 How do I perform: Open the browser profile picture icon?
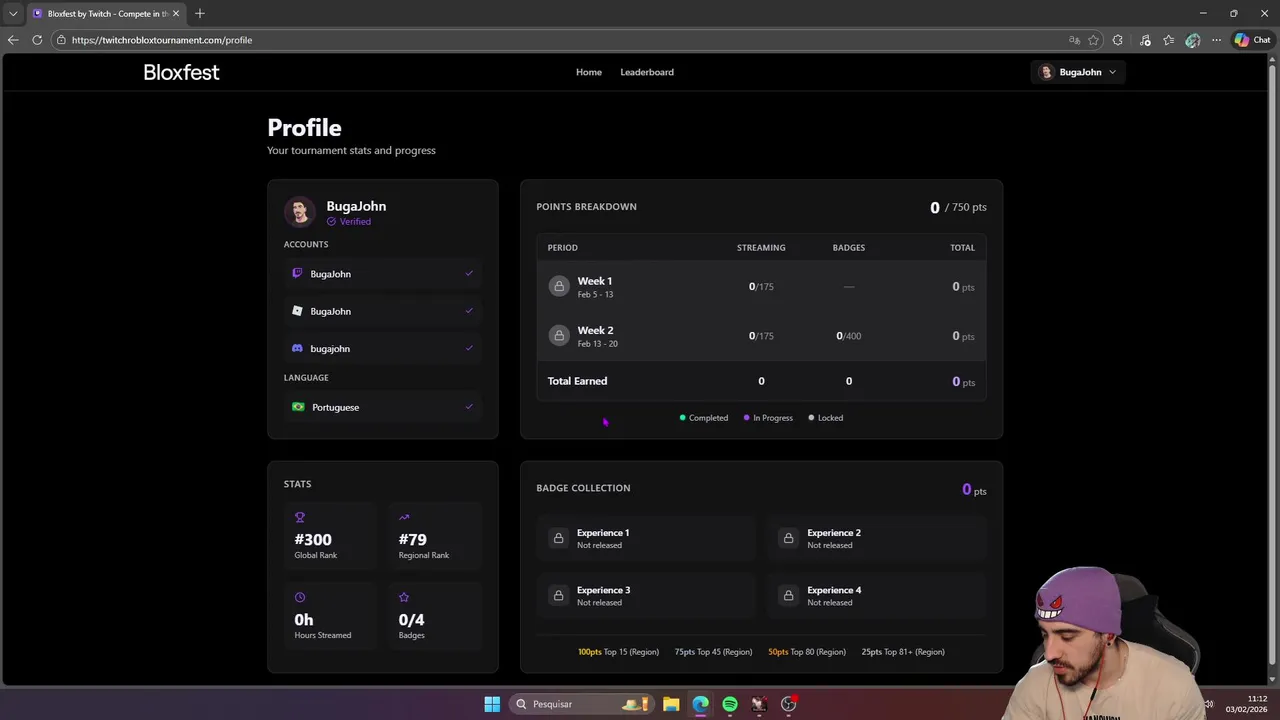(1192, 40)
